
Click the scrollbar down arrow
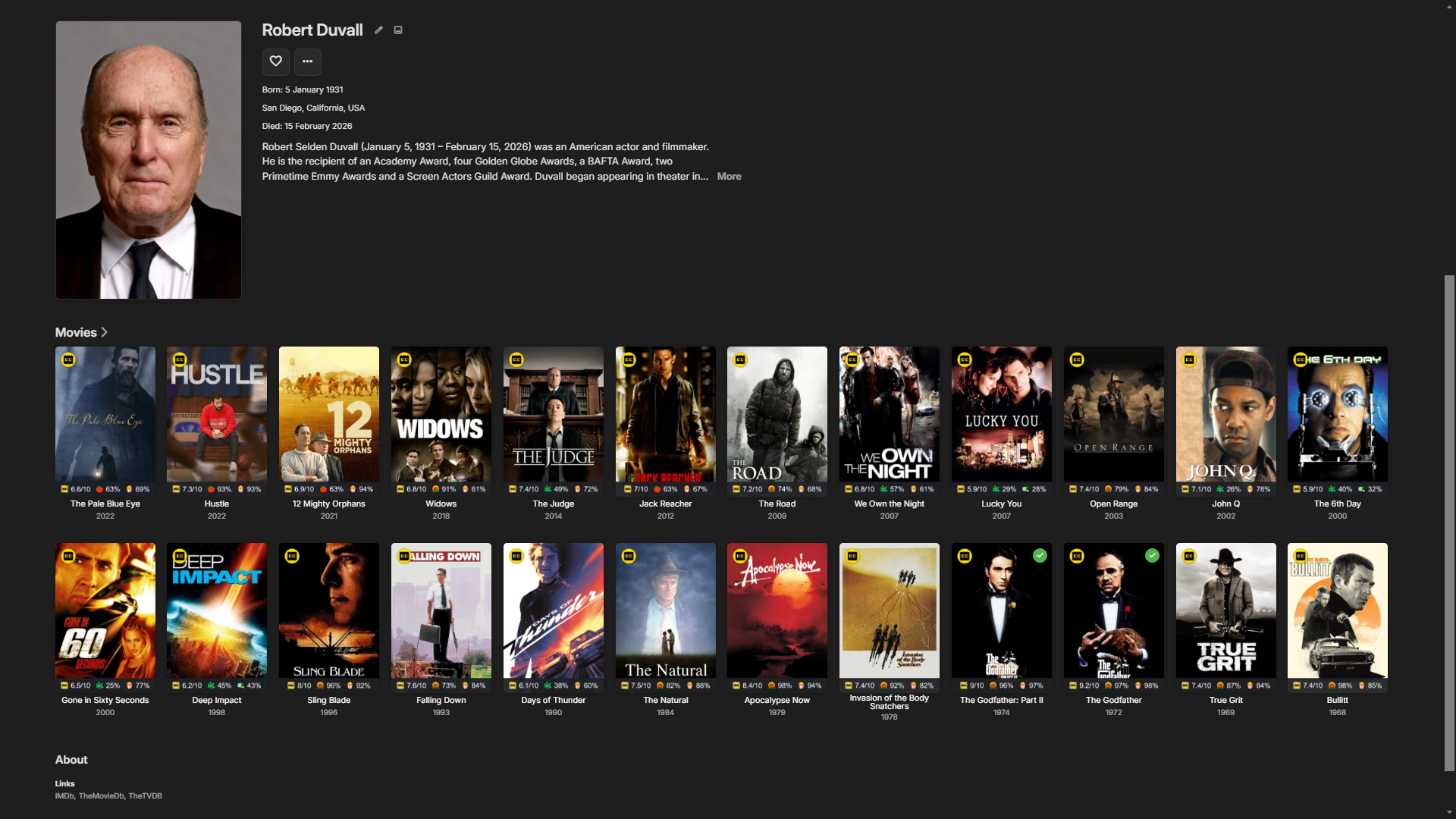1449,812
